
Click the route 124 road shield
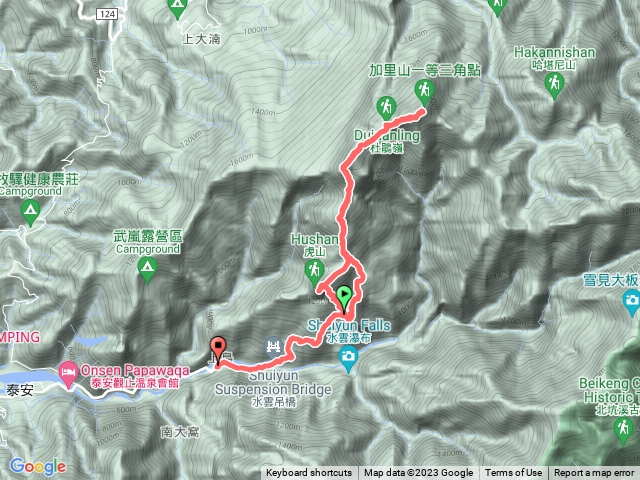click(107, 14)
